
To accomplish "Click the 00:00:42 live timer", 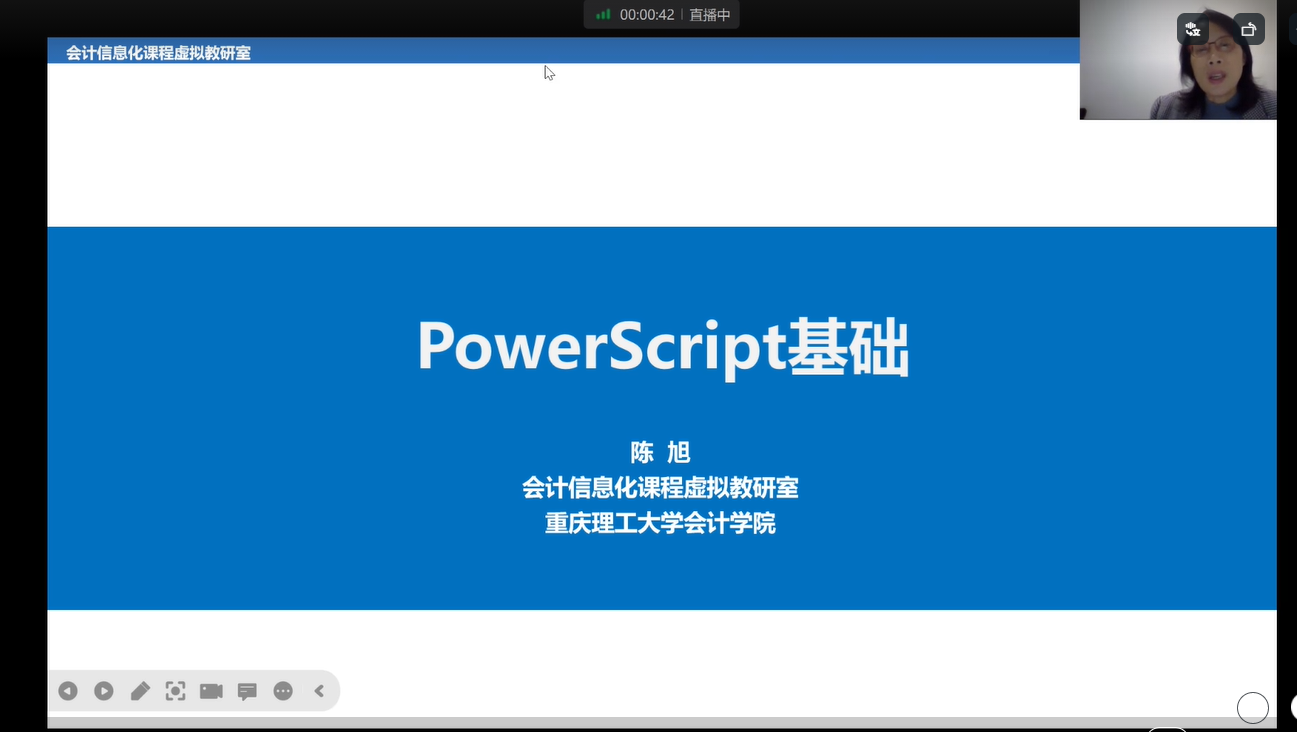I will tap(647, 15).
